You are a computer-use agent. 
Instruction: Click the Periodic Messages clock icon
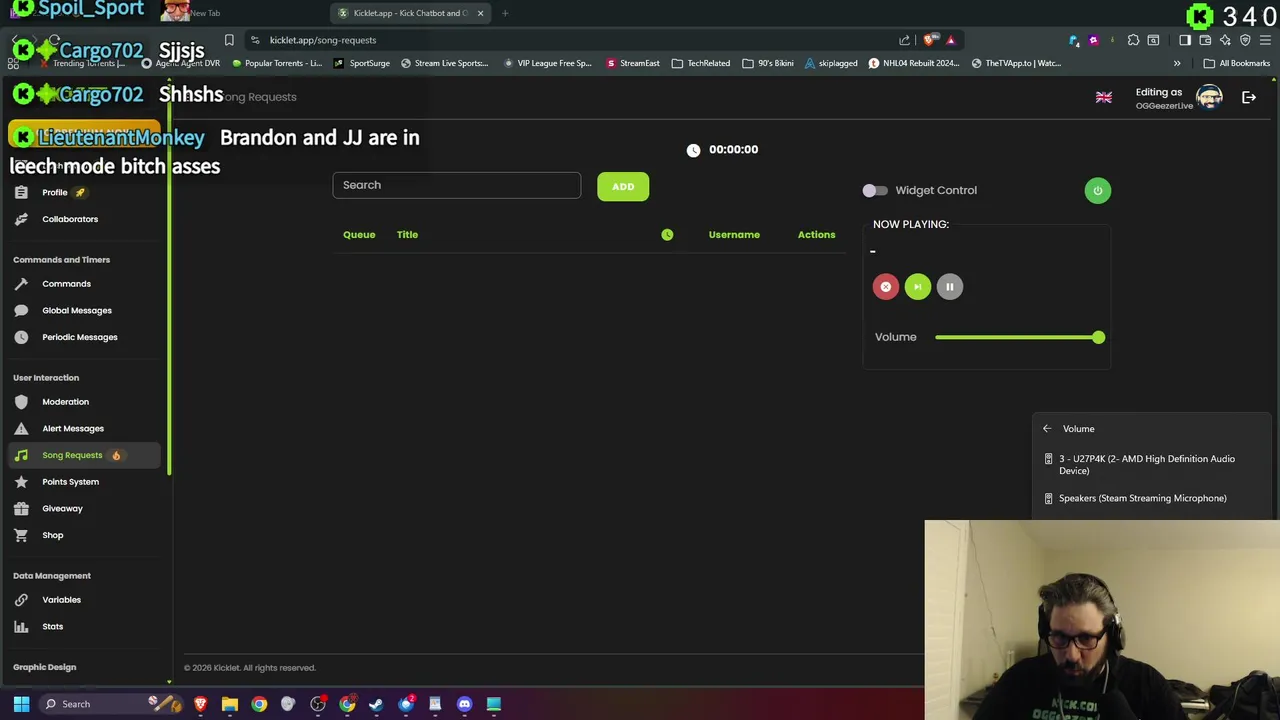point(21,337)
